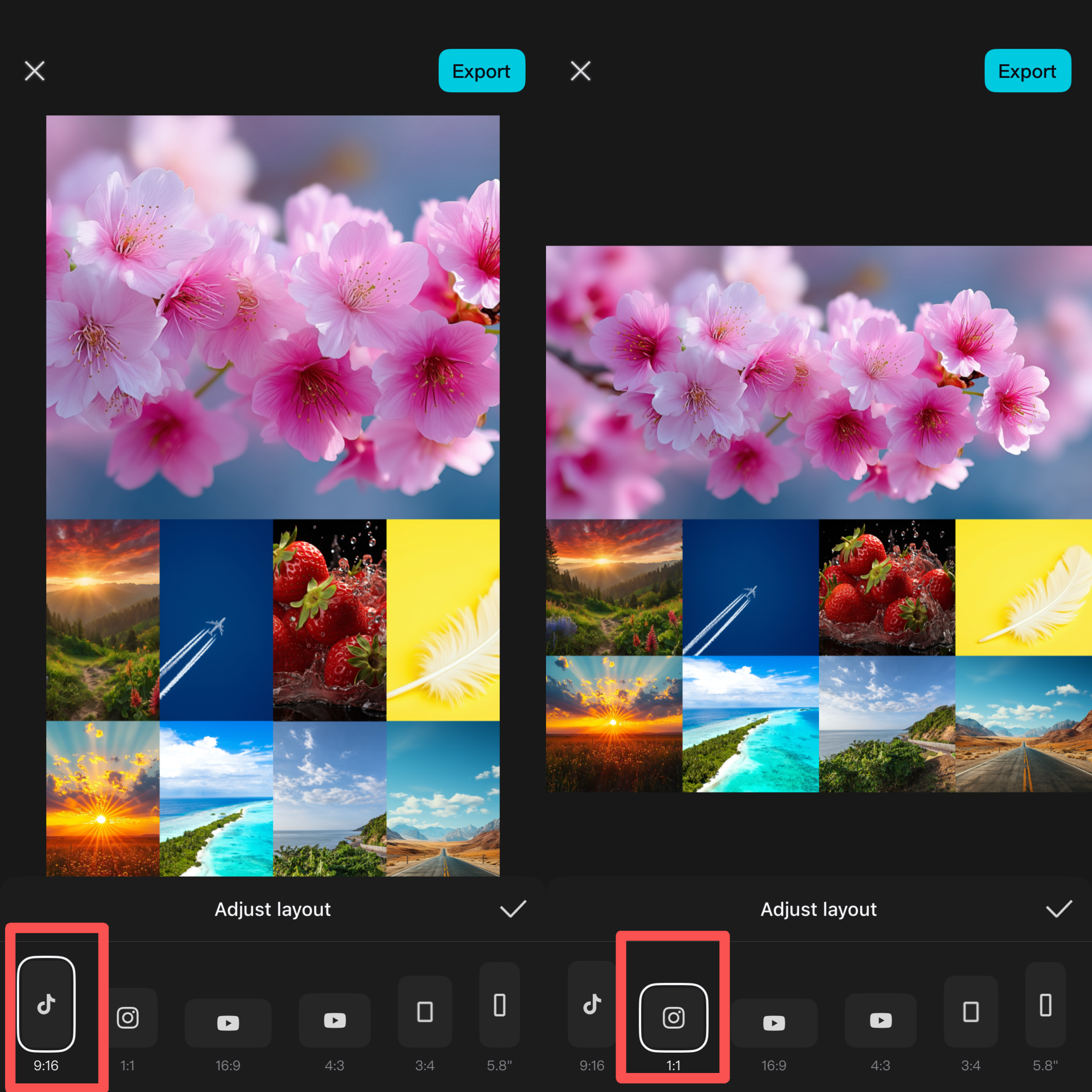Confirm Adjust layout with the left checkmark
1092x1092 pixels.
click(513, 909)
